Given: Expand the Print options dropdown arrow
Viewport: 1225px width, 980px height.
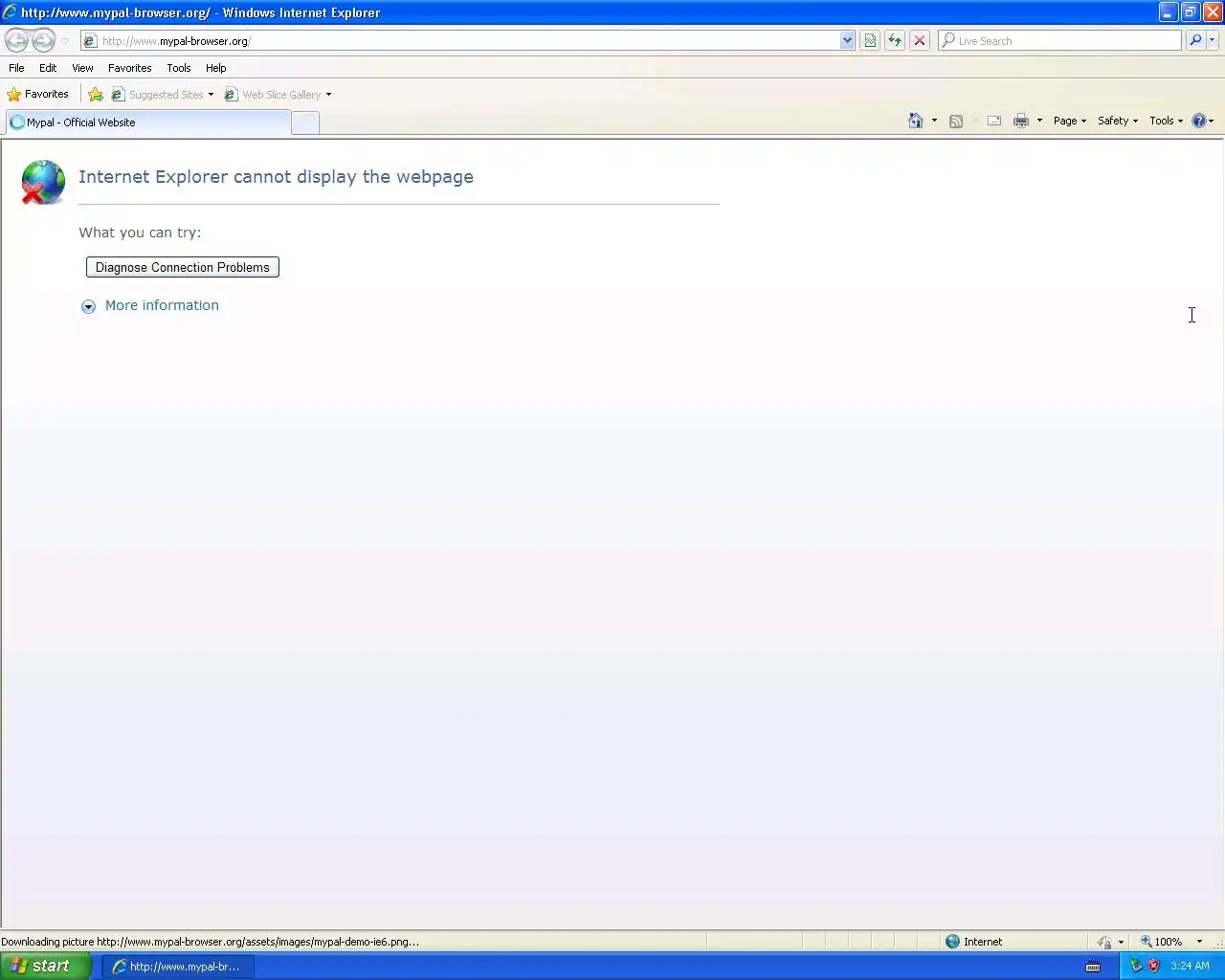Looking at the screenshot, I should (x=1039, y=121).
